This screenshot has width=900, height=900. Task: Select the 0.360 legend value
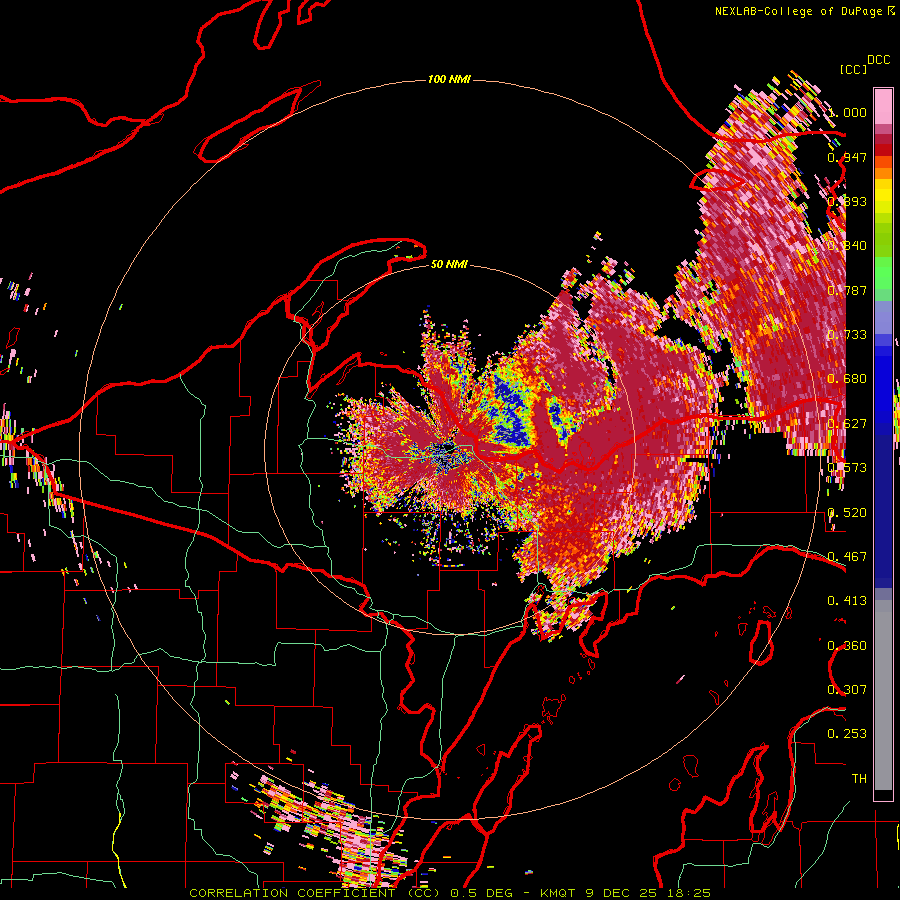[x=847, y=646]
